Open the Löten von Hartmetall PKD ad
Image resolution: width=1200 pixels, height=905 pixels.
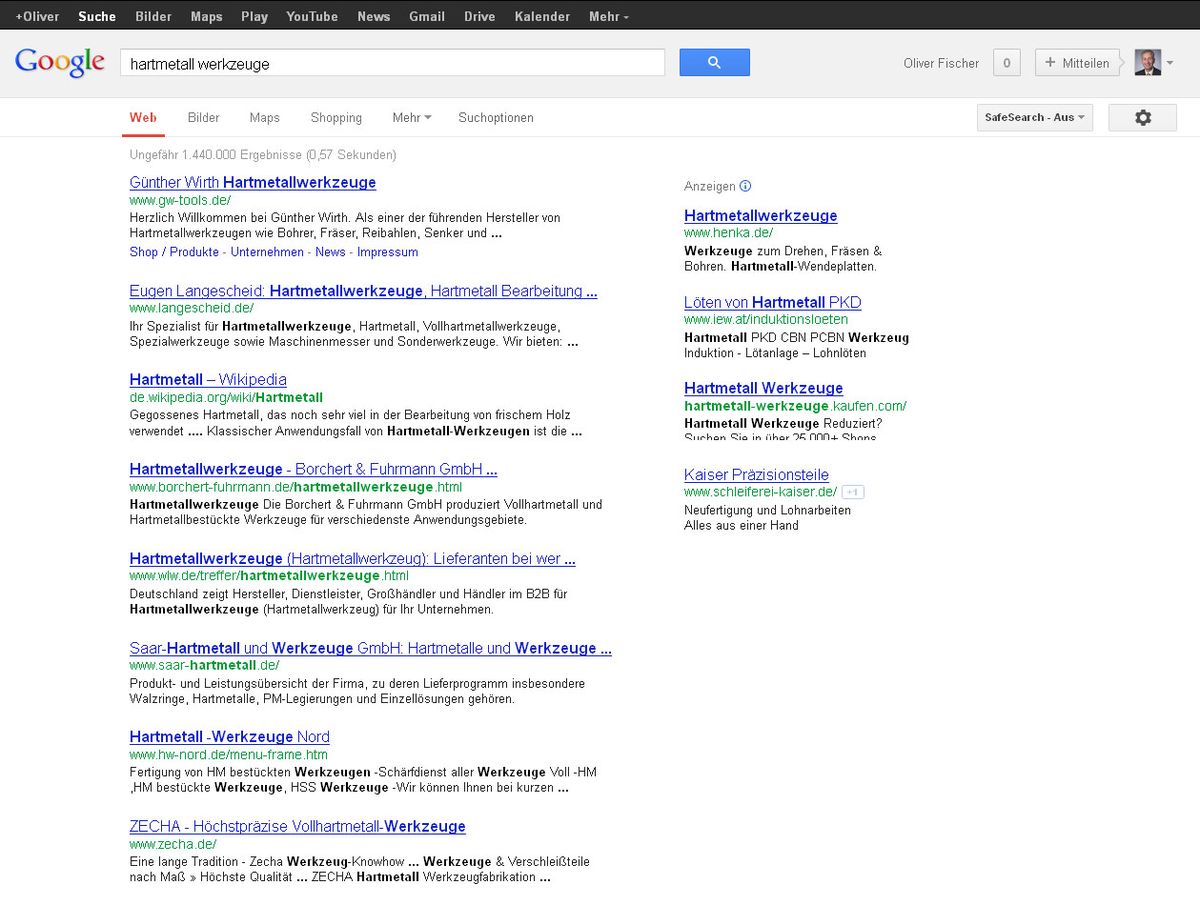(773, 302)
